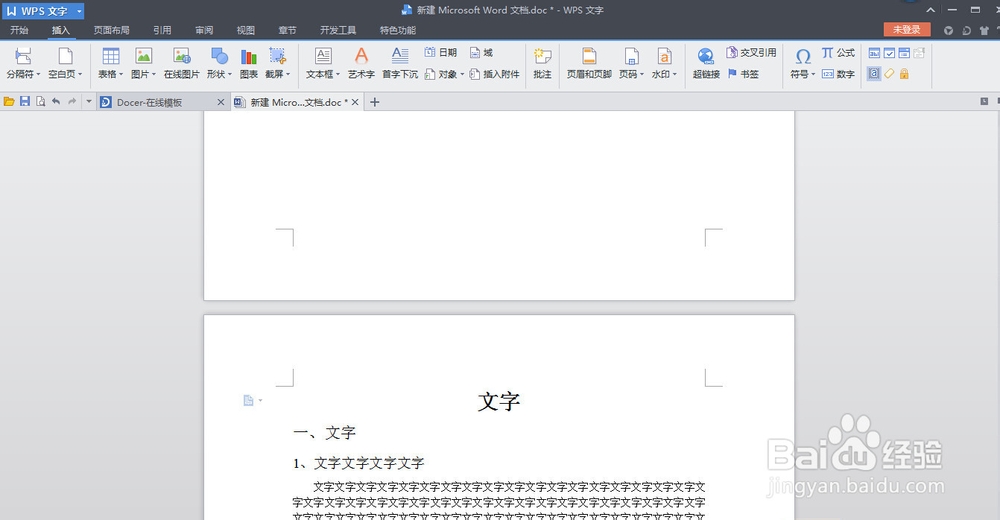Open Header and Footer (页眉和页脚)
The image size is (1000, 520).
[589, 63]
